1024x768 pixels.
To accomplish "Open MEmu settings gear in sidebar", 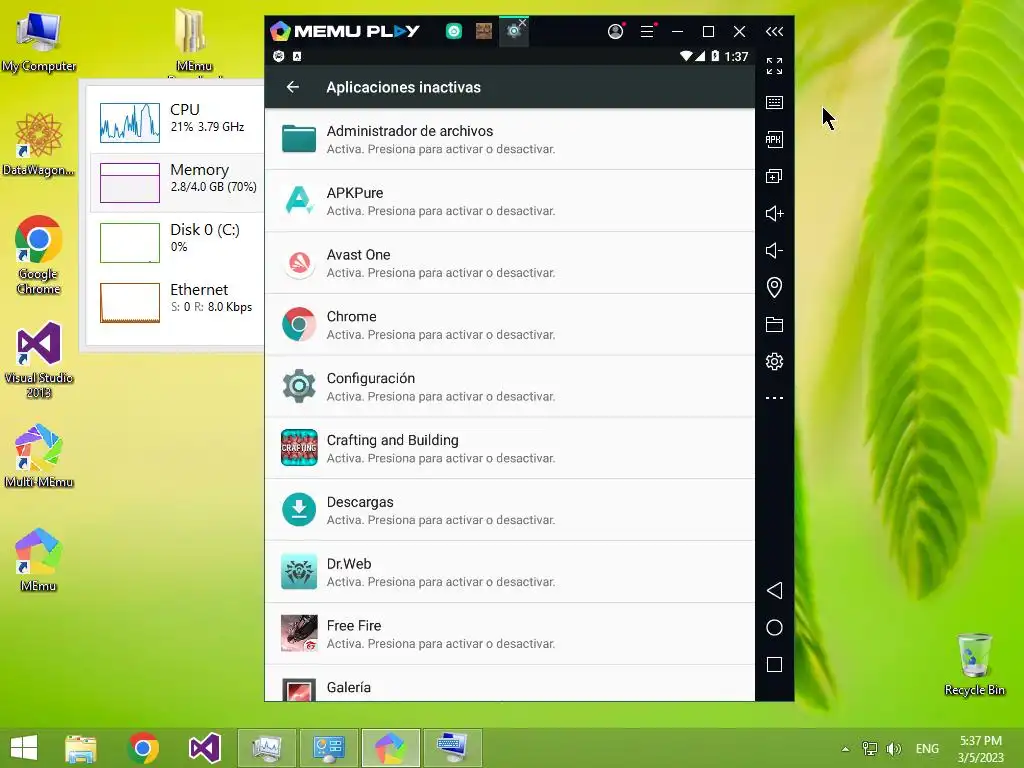I will point(774,361).
